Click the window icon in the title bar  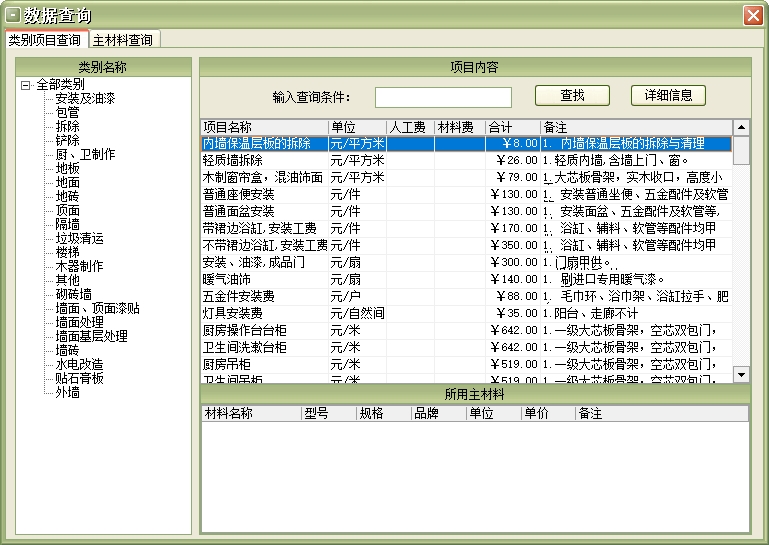pyautogui.click(x=13, y=15)
